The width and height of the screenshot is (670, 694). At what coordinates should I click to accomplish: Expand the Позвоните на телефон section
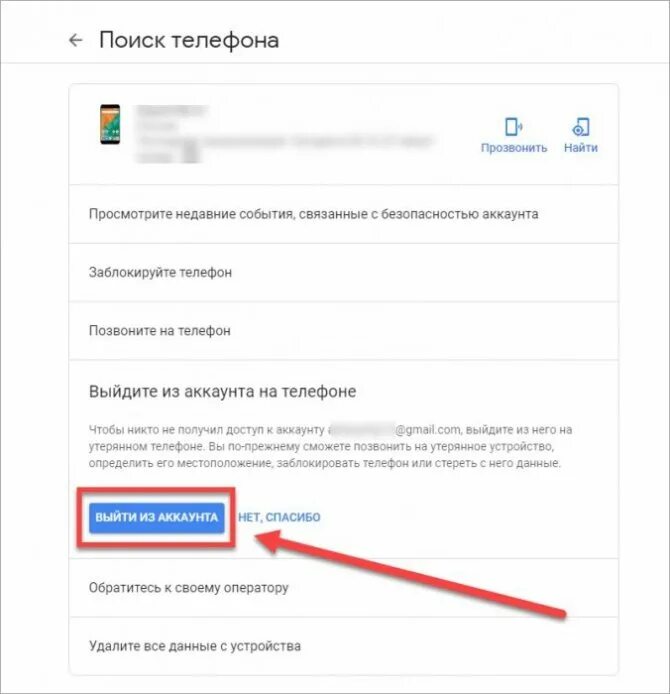343,331
